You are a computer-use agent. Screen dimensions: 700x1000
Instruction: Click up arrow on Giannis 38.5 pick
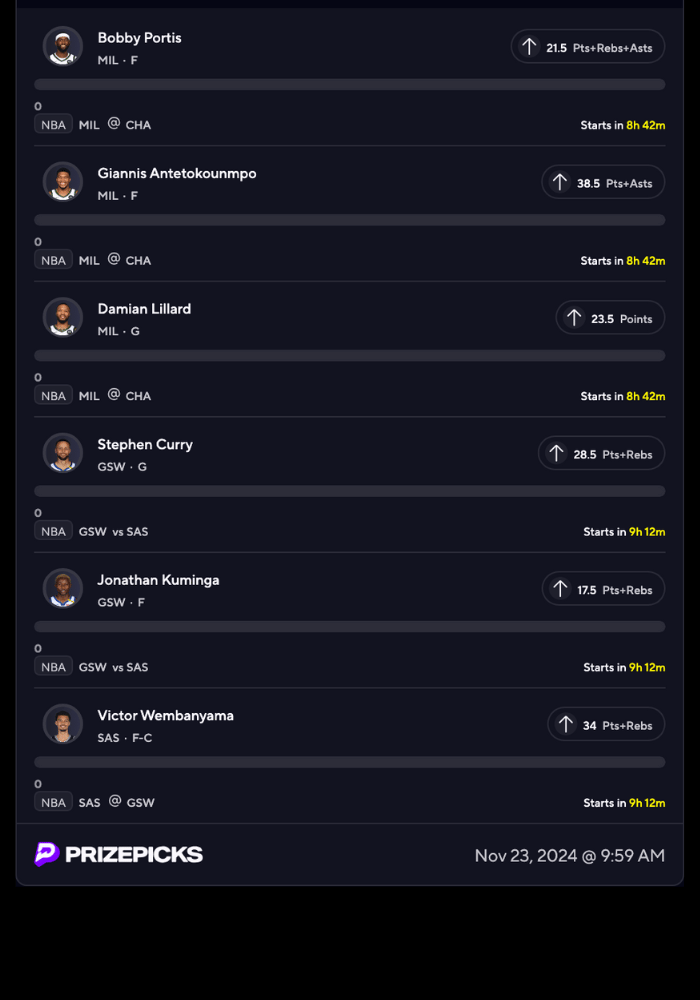[560, 182]
